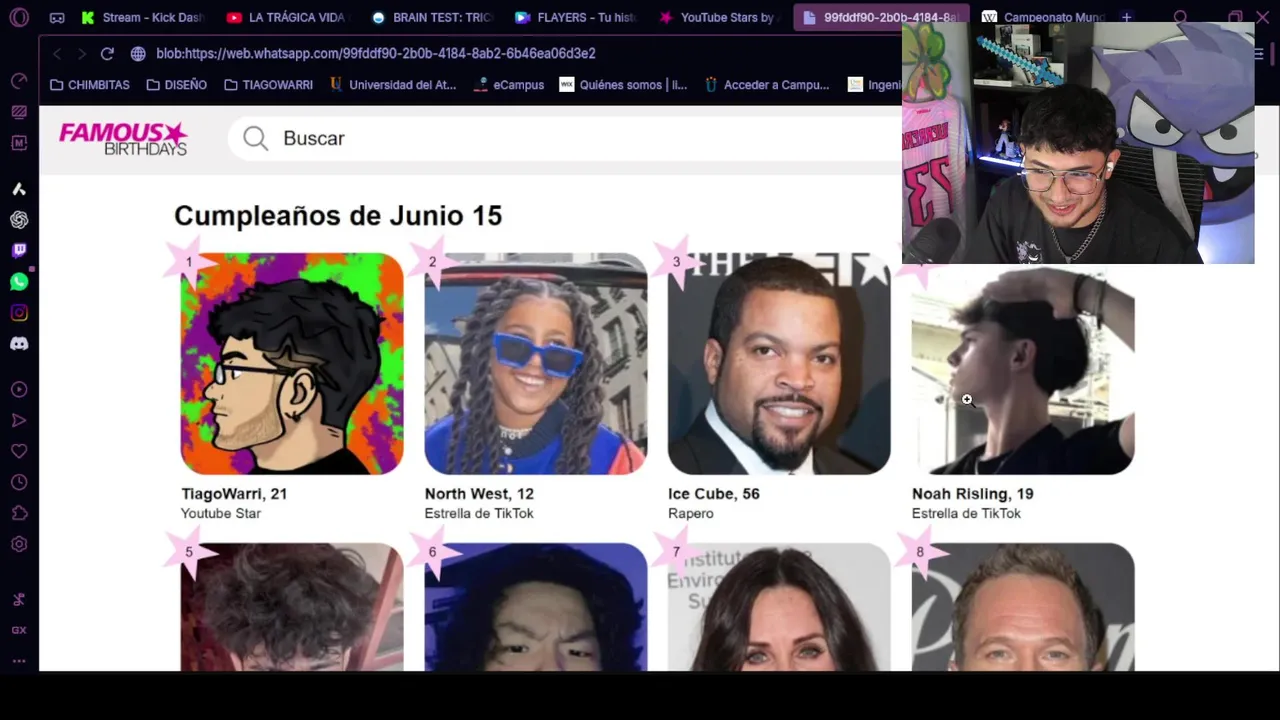Open Discord from the sidebar
This screenshot has width=1280, height=720.
[x=19, y=344]
